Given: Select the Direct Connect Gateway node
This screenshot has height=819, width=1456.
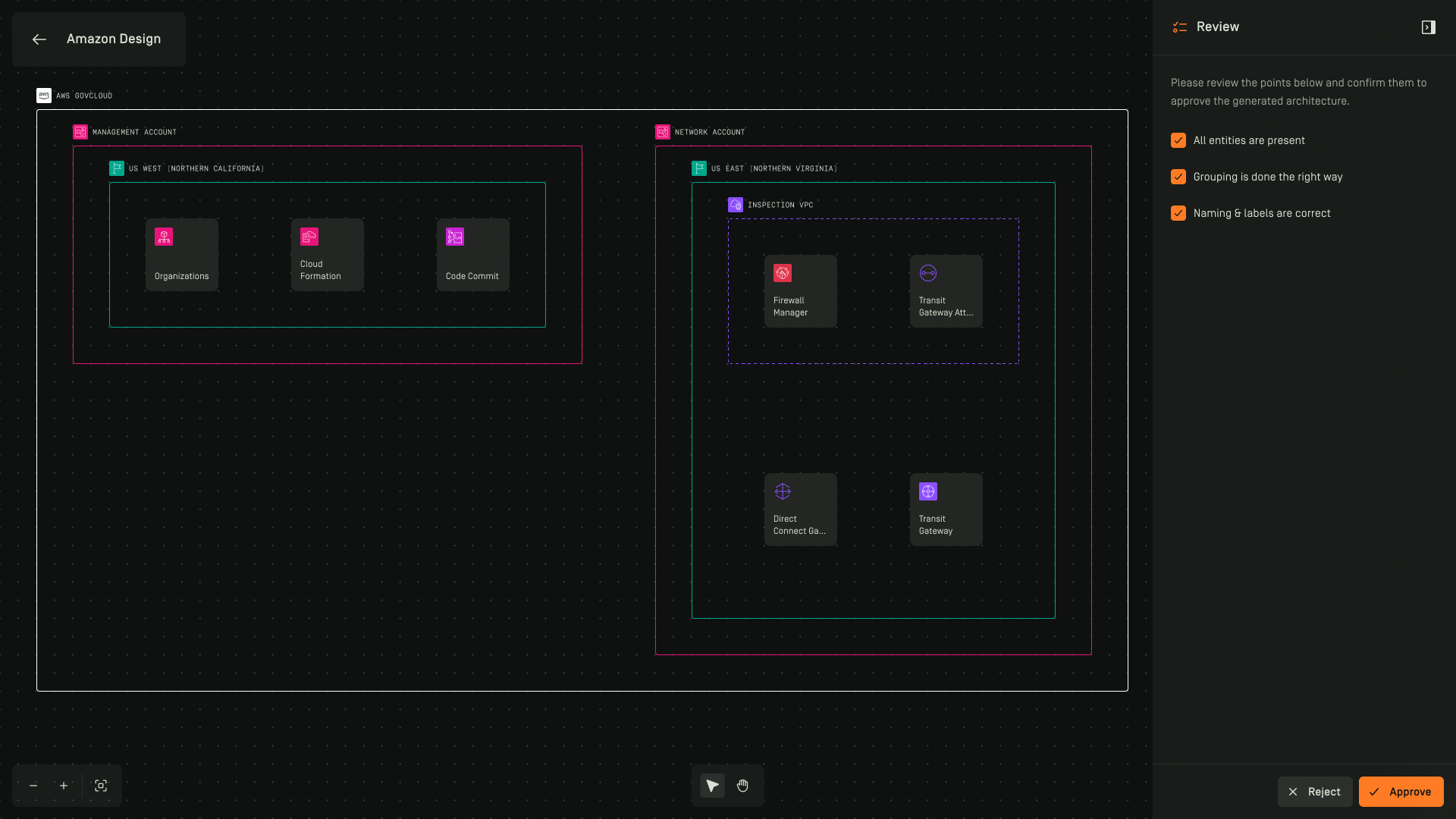Looking at the screenshot, I should (x=801, y=510).
